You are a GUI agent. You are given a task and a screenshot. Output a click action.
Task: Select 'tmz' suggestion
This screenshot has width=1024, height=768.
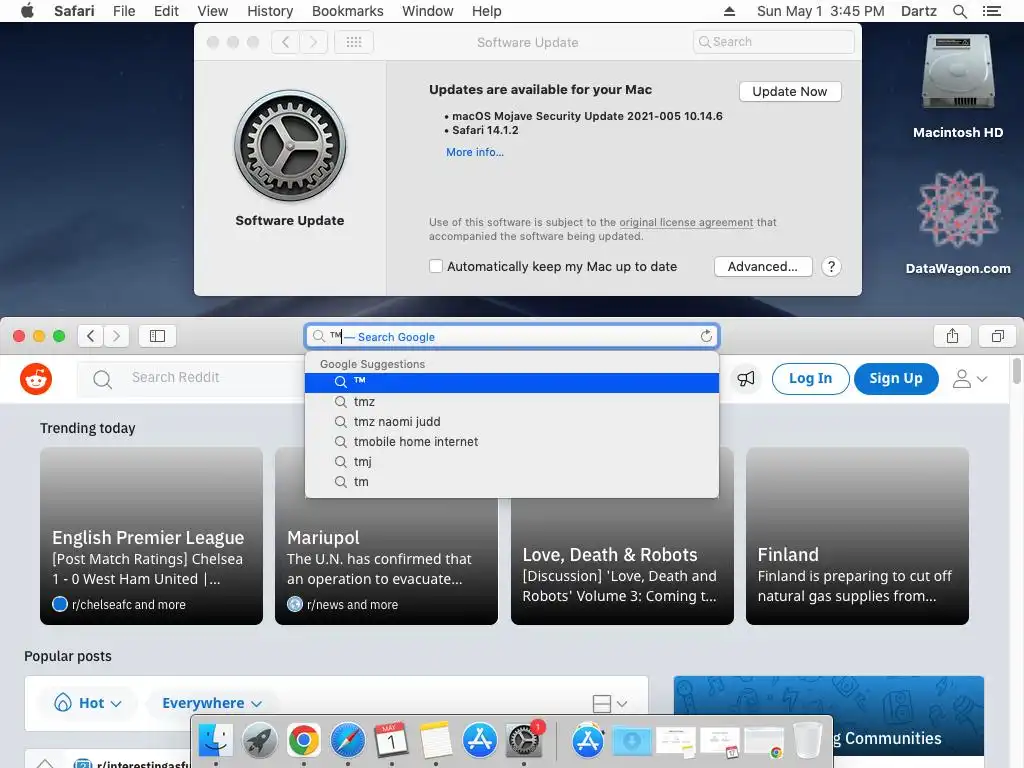coord(512,402)
